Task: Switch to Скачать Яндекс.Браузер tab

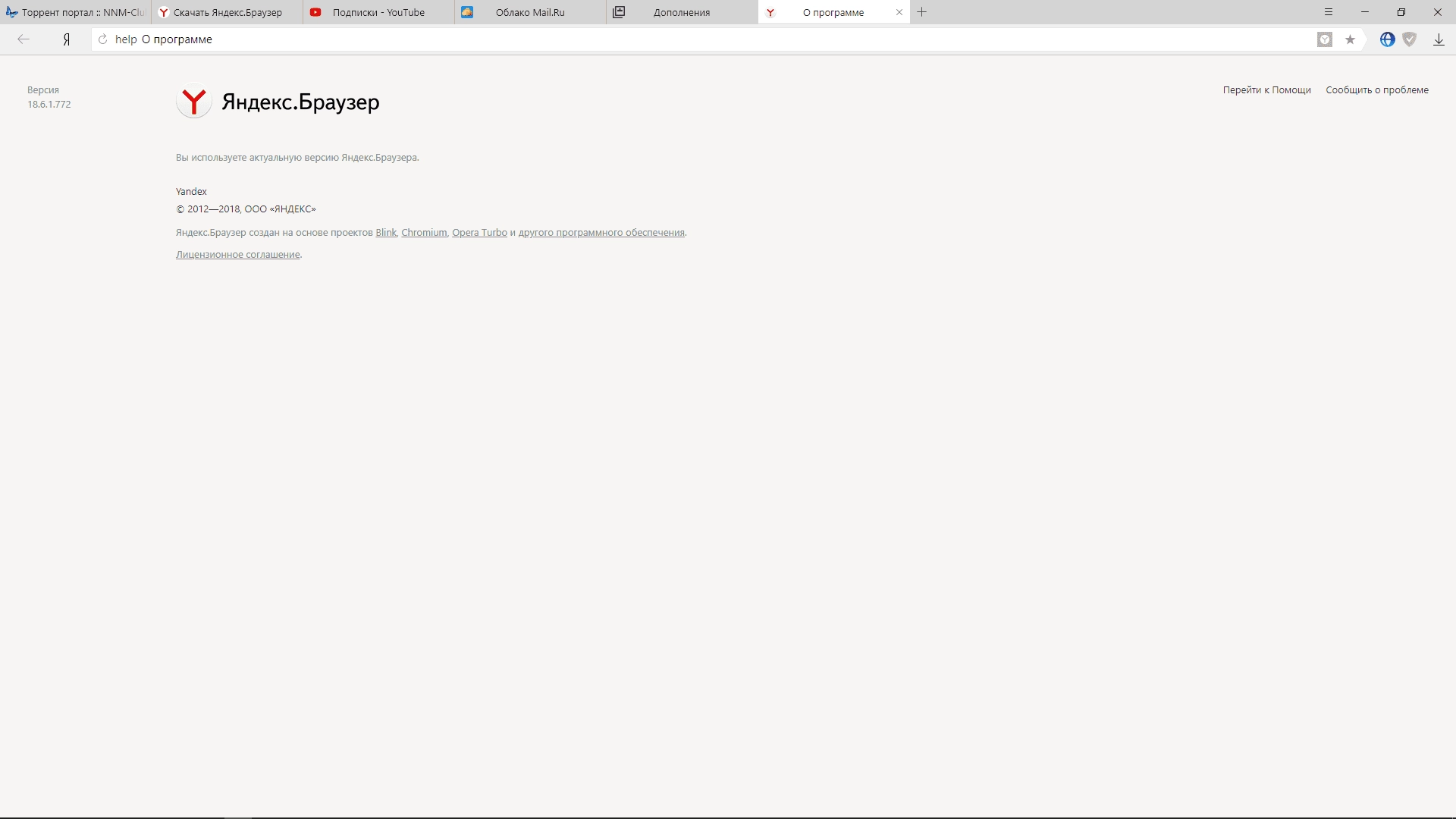Action: [227, 12]
